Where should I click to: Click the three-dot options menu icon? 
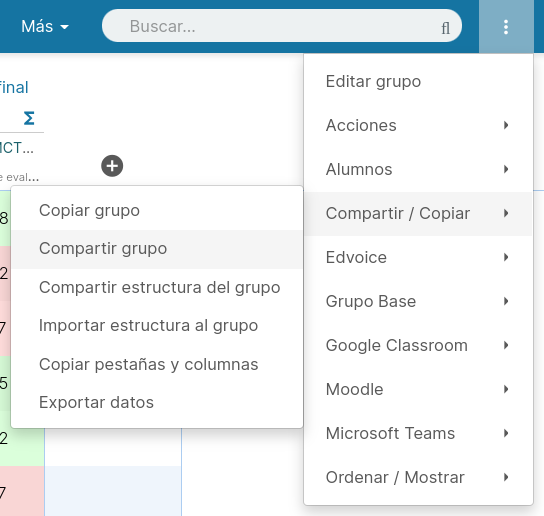click(x=506, y=27)
